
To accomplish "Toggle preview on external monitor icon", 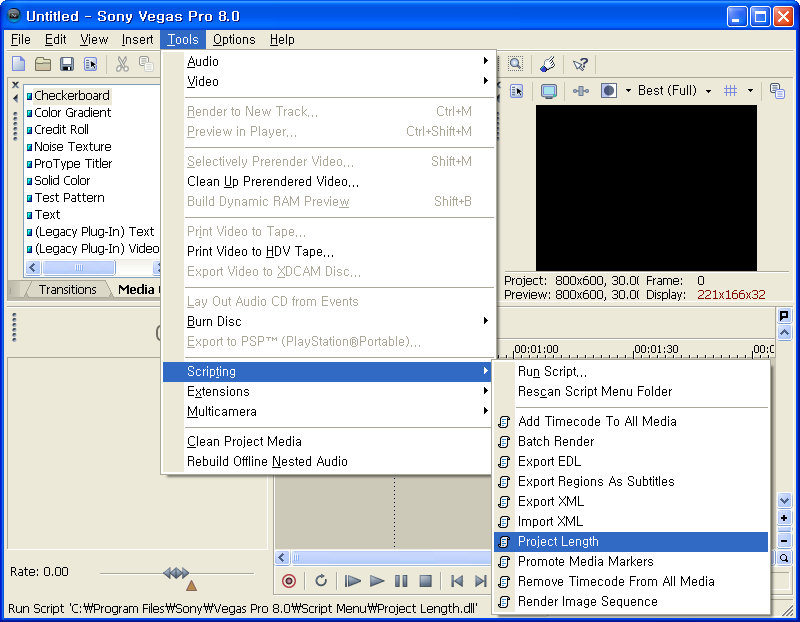I will coord(549,91).
